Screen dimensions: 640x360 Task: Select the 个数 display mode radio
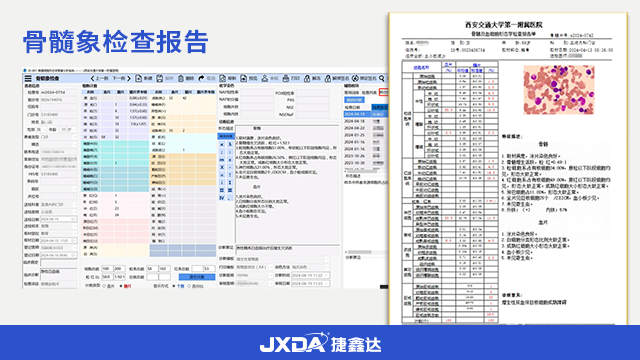[174, 286]
